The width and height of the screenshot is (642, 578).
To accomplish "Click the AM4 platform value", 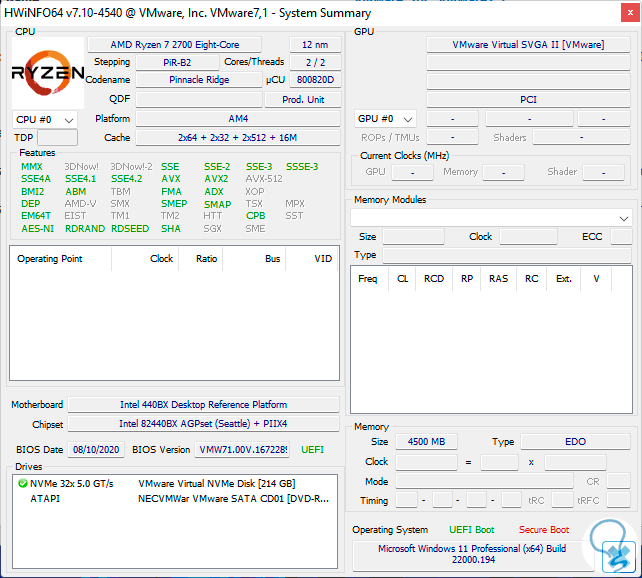I will pos(238,119).
